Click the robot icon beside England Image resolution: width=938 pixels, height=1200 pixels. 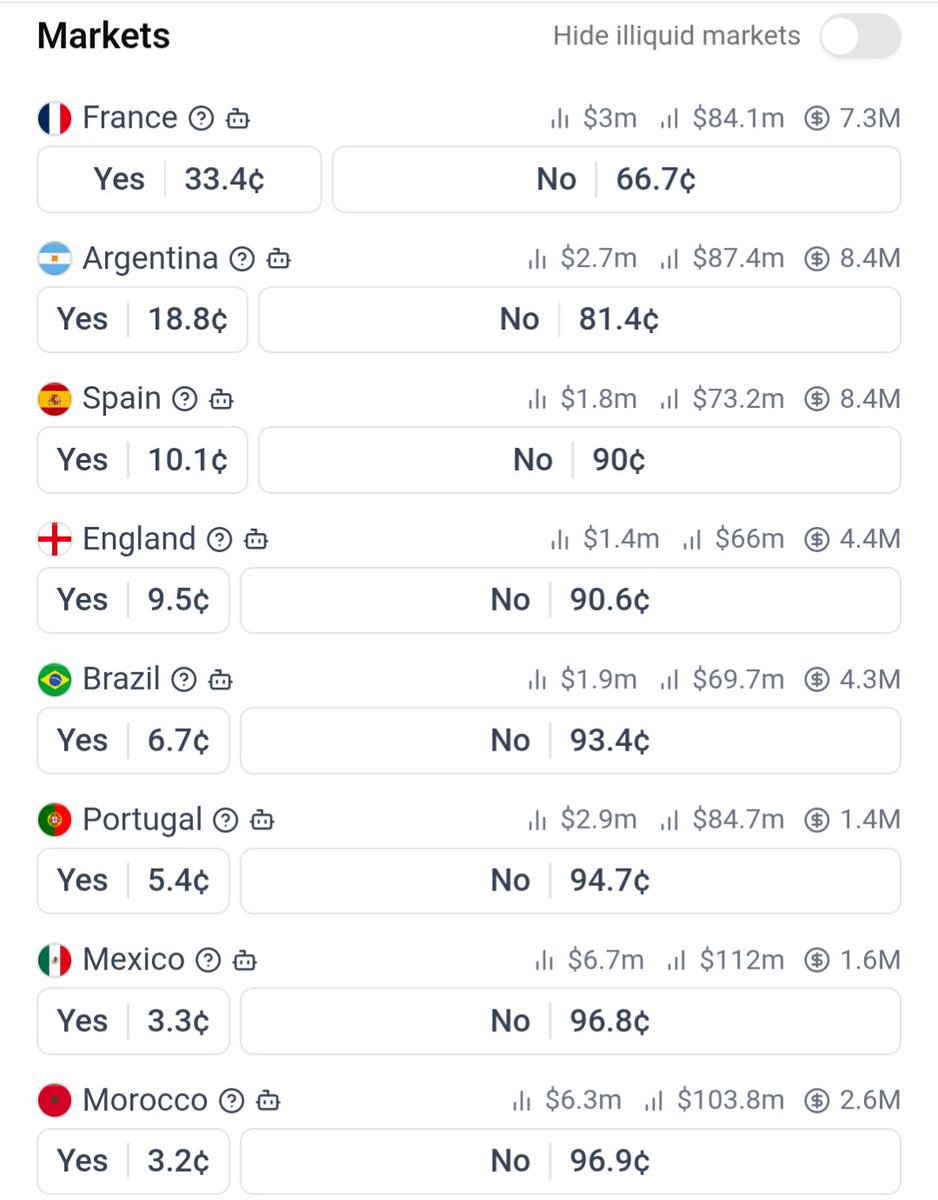pos(257,540)
